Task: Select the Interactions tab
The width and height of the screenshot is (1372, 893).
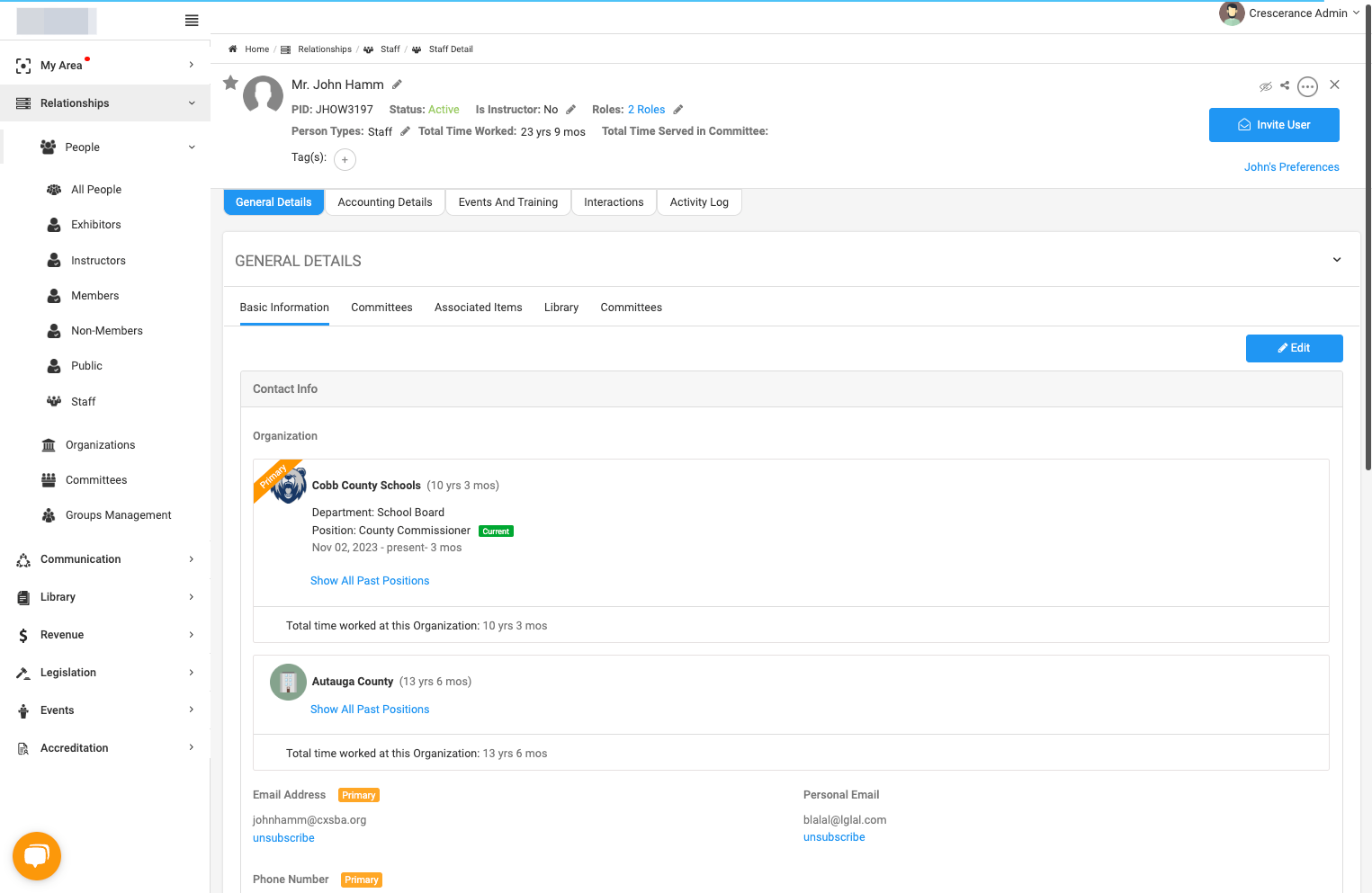Action: tap(614, 202)
